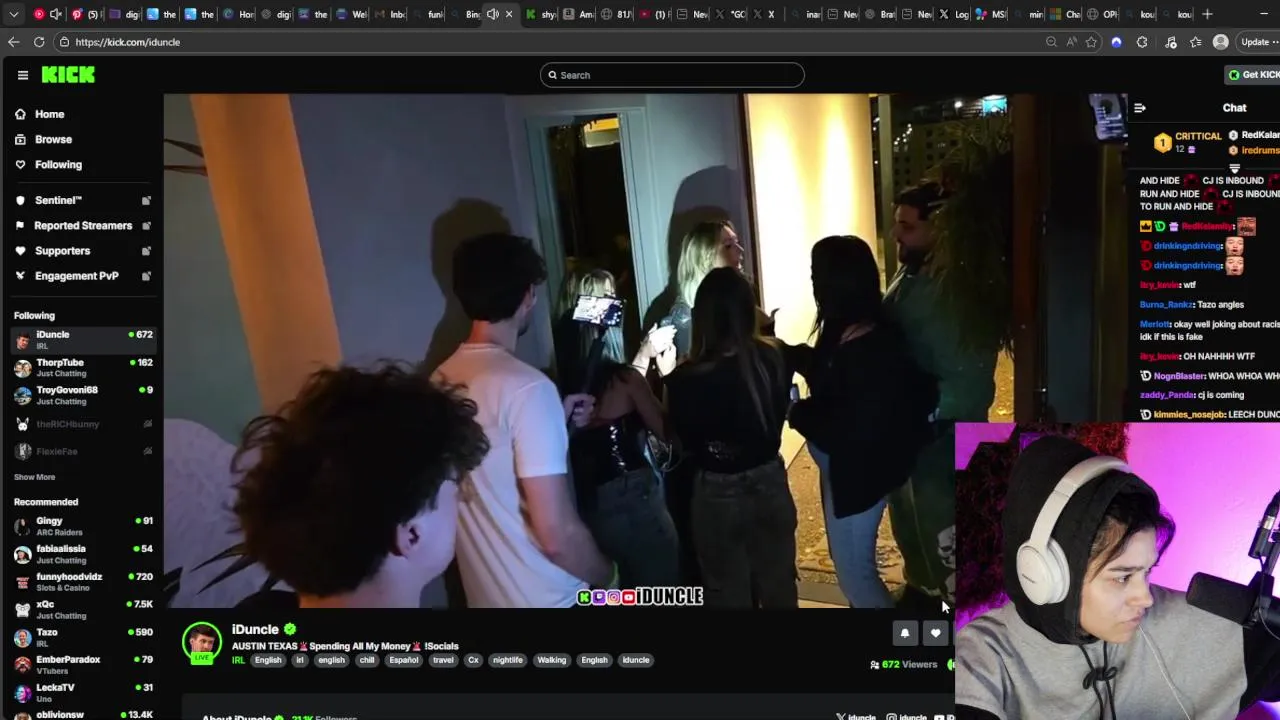Screen dimensions: 1280x720
Task: Expand the Show more followed channels
Action: (x=34, y=477)
